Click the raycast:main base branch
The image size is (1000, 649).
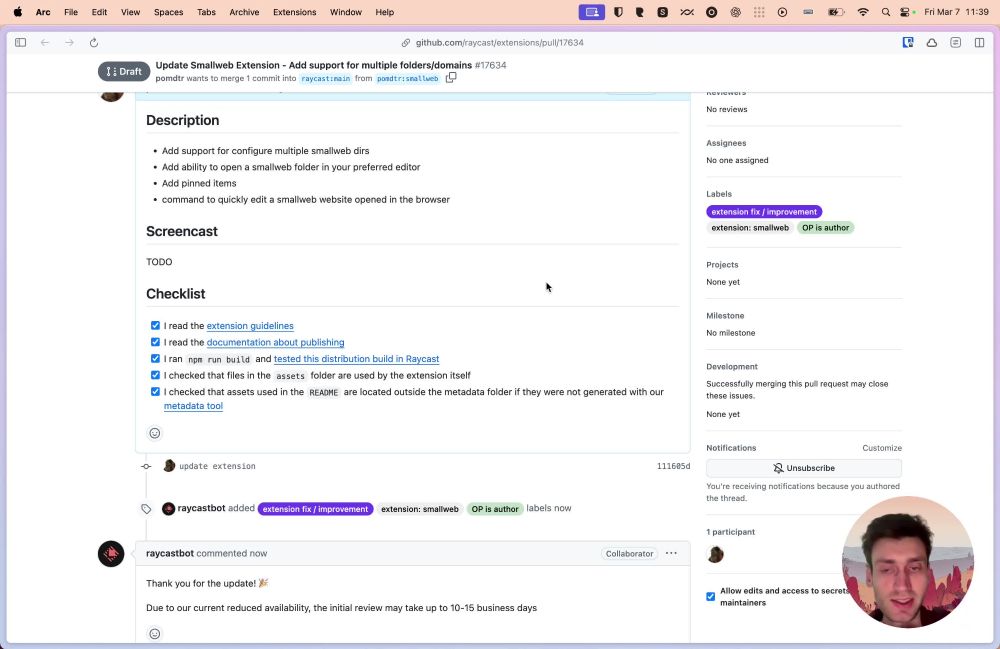(326, 78)
